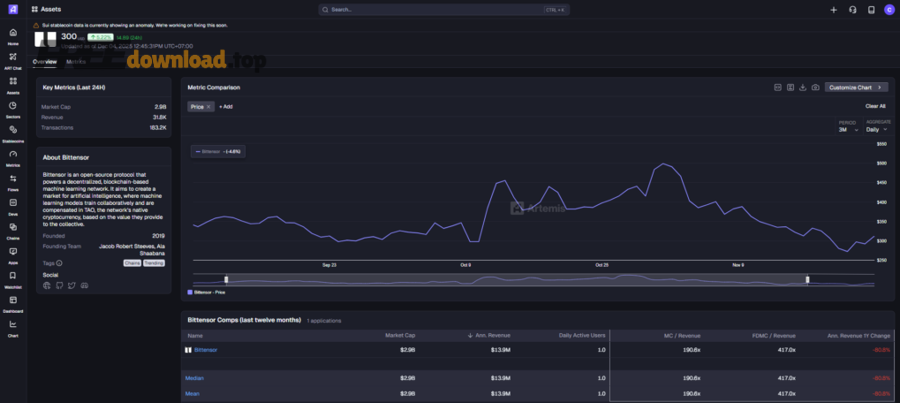Click the Assets breadcrumb title in the top bar
This screenshot has height=403, width=900.
51,10
